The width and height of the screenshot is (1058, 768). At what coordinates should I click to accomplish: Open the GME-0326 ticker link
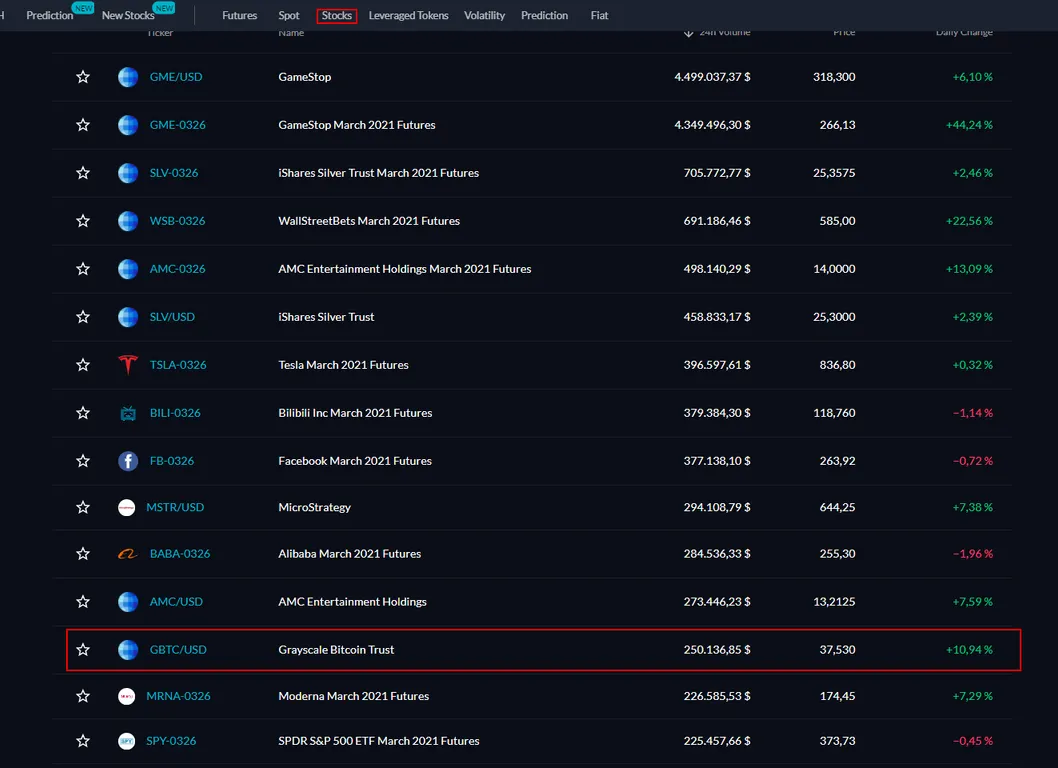177,125
